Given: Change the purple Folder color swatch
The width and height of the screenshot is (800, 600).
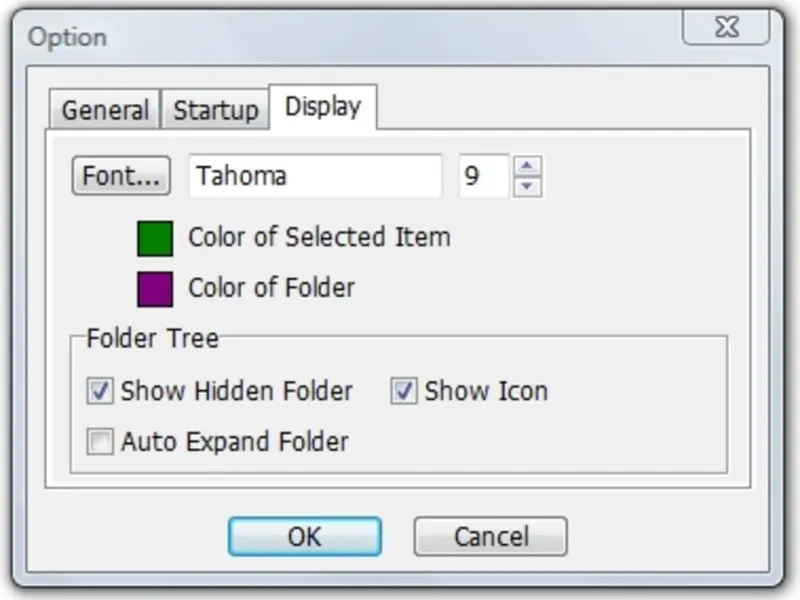Looking at the screenshot, I should [x=155, y=289].
